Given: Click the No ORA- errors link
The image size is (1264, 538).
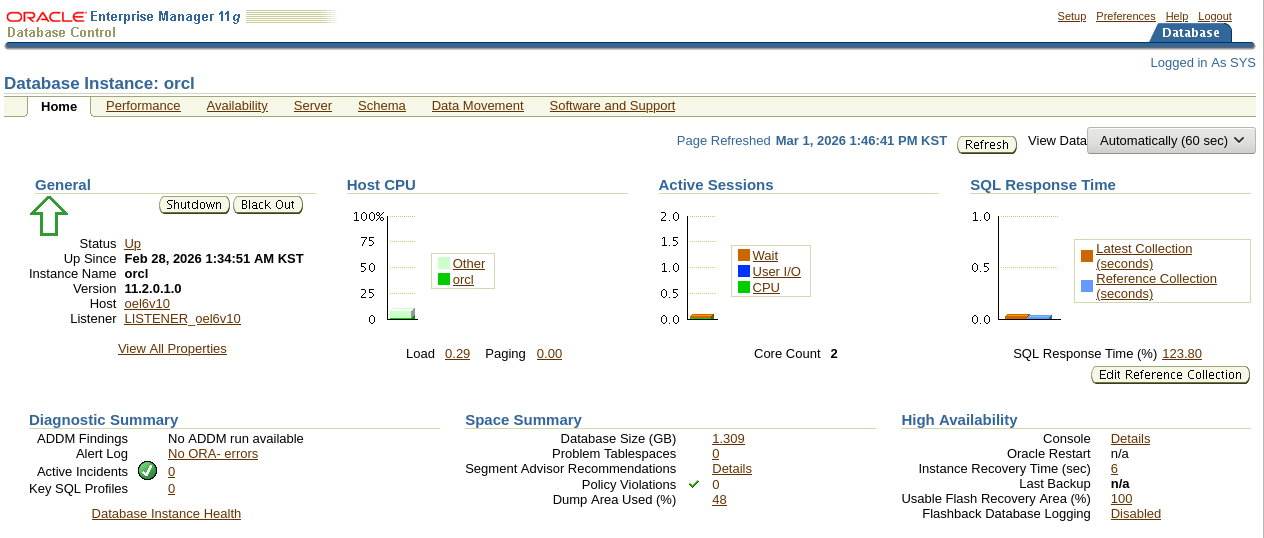Looking at the screenshot, I should [213, 454].
